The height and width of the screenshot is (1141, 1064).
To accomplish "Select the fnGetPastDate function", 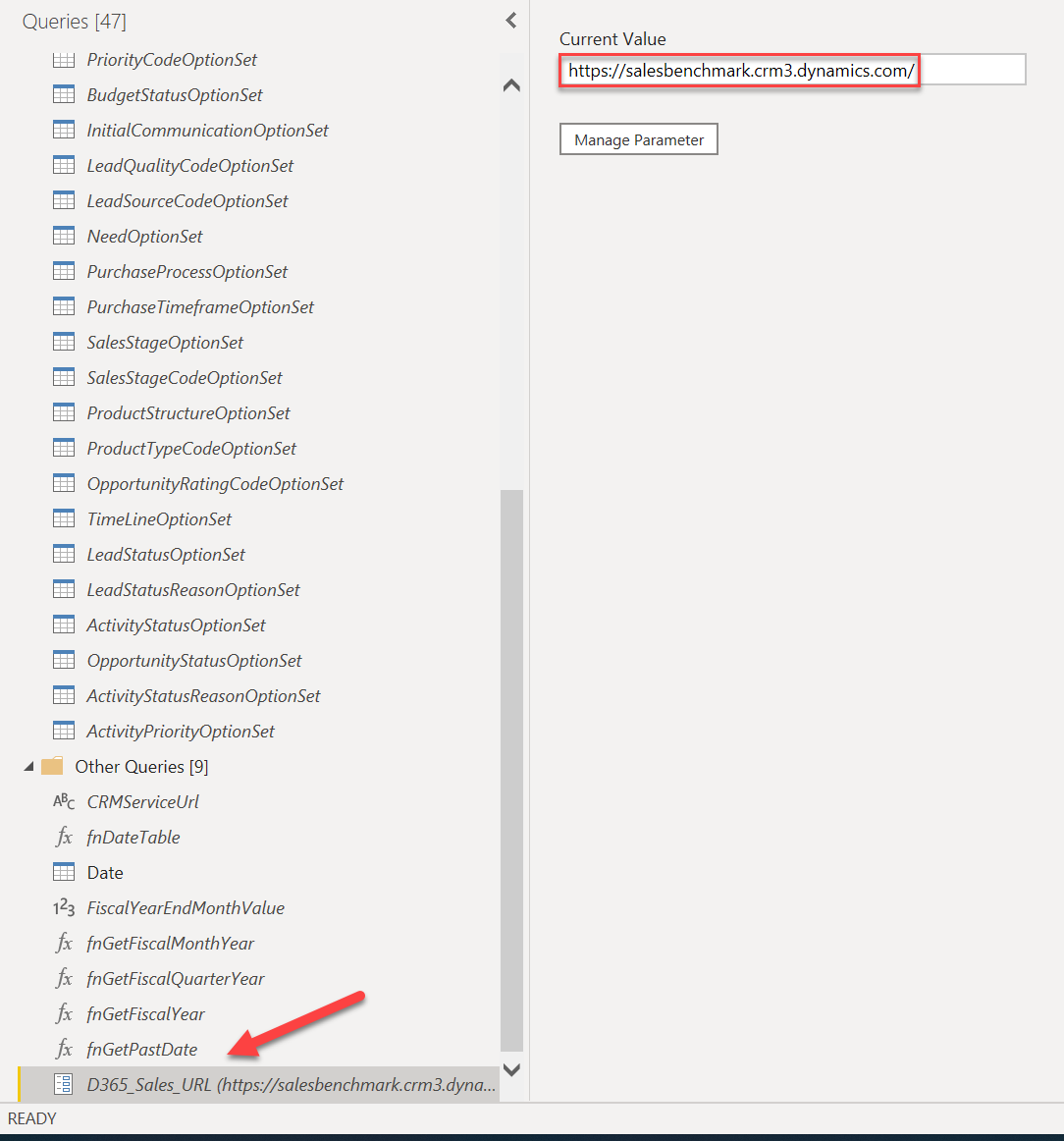I will click(141, 1050).
